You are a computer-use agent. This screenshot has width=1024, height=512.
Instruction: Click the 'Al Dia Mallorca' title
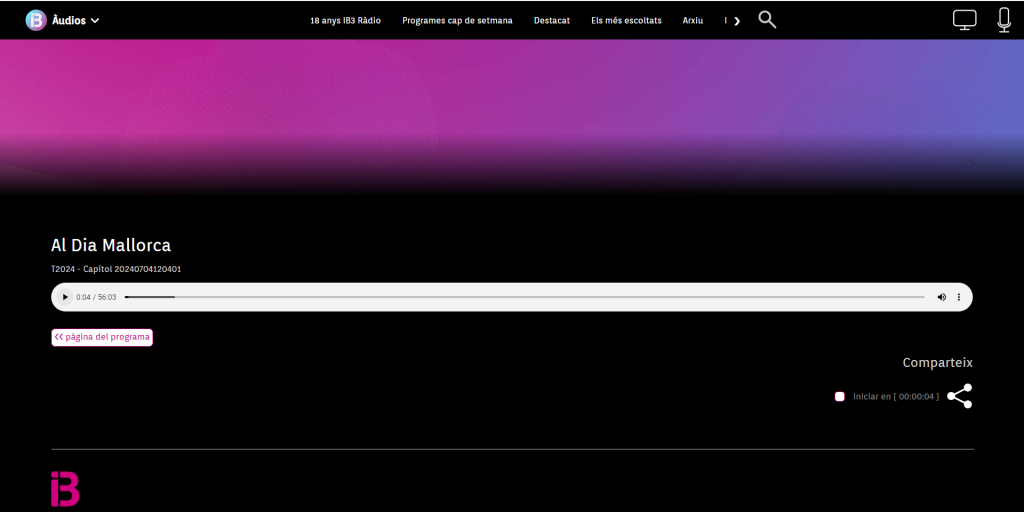pos(111,245)
